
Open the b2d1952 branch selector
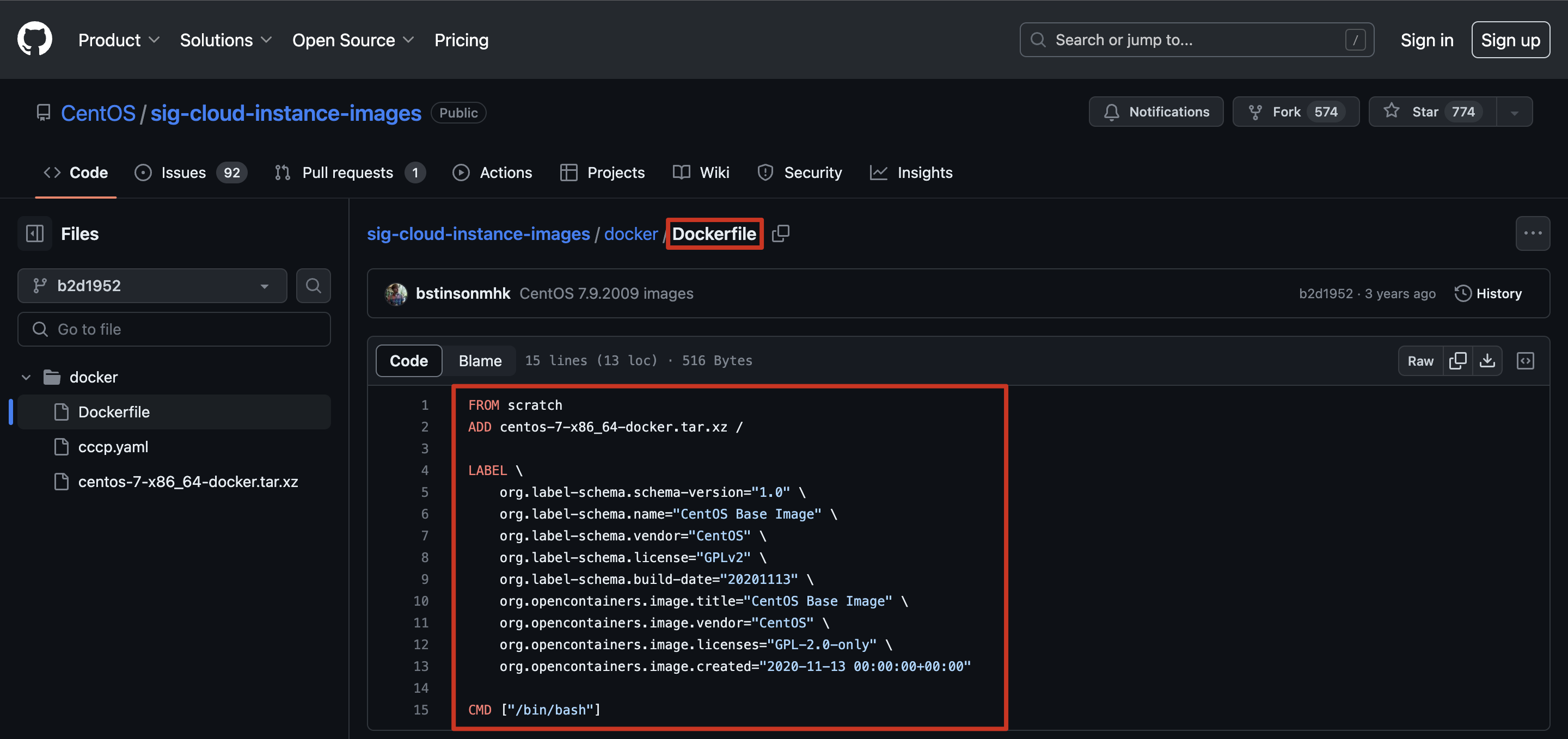(152, 286)
